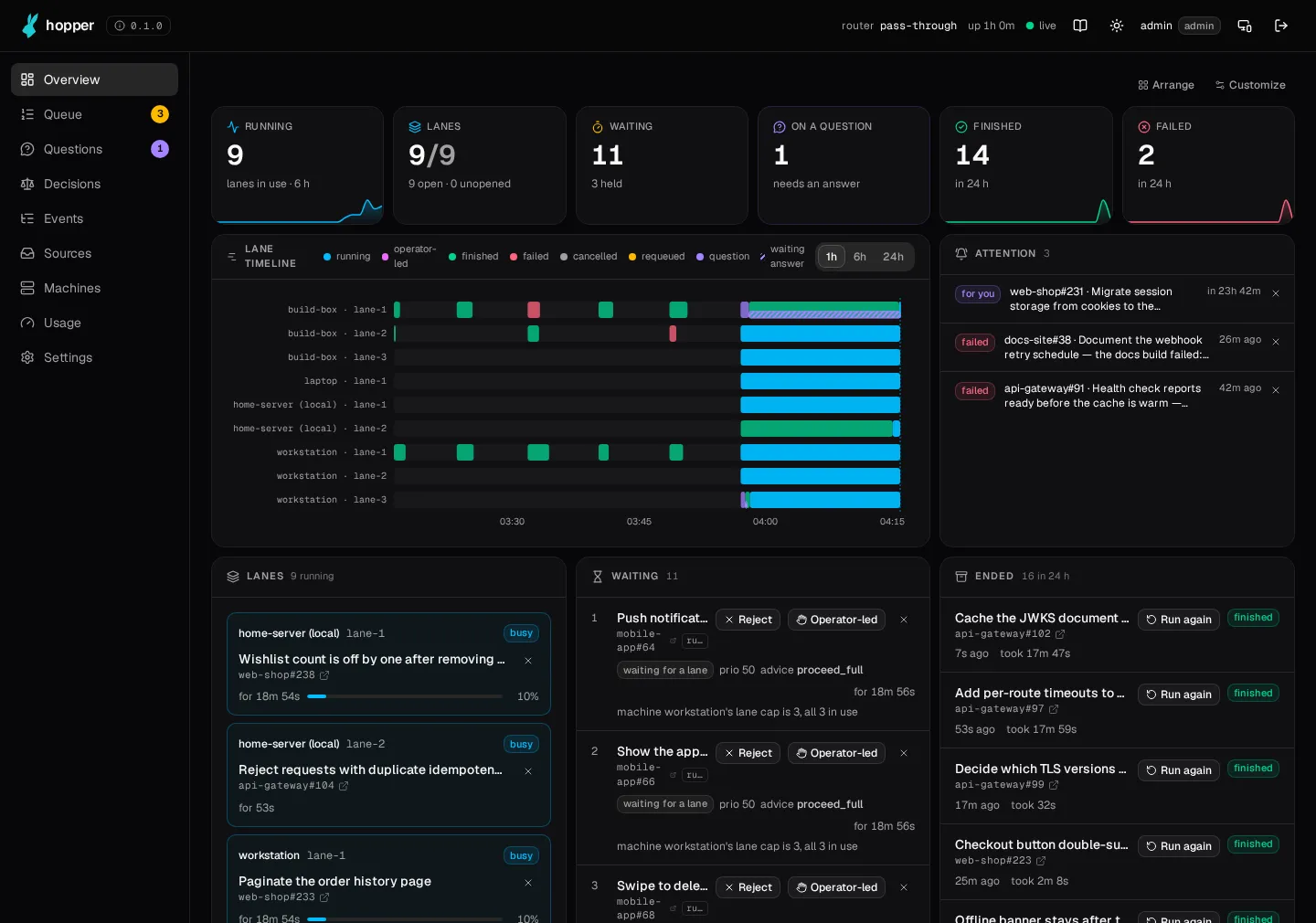Open external link for web-shop#238

(x=324, y=675)
